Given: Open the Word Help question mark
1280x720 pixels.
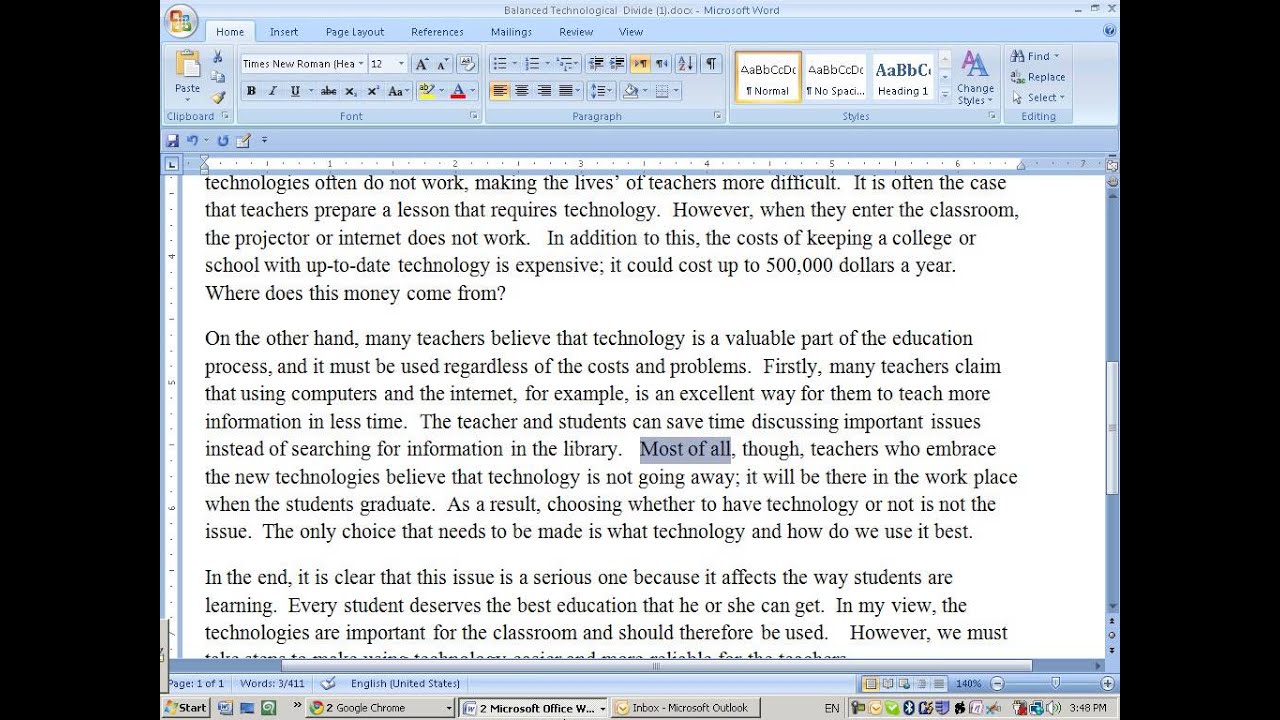Looking at the screenshot, I should [x=1109, y=31].
